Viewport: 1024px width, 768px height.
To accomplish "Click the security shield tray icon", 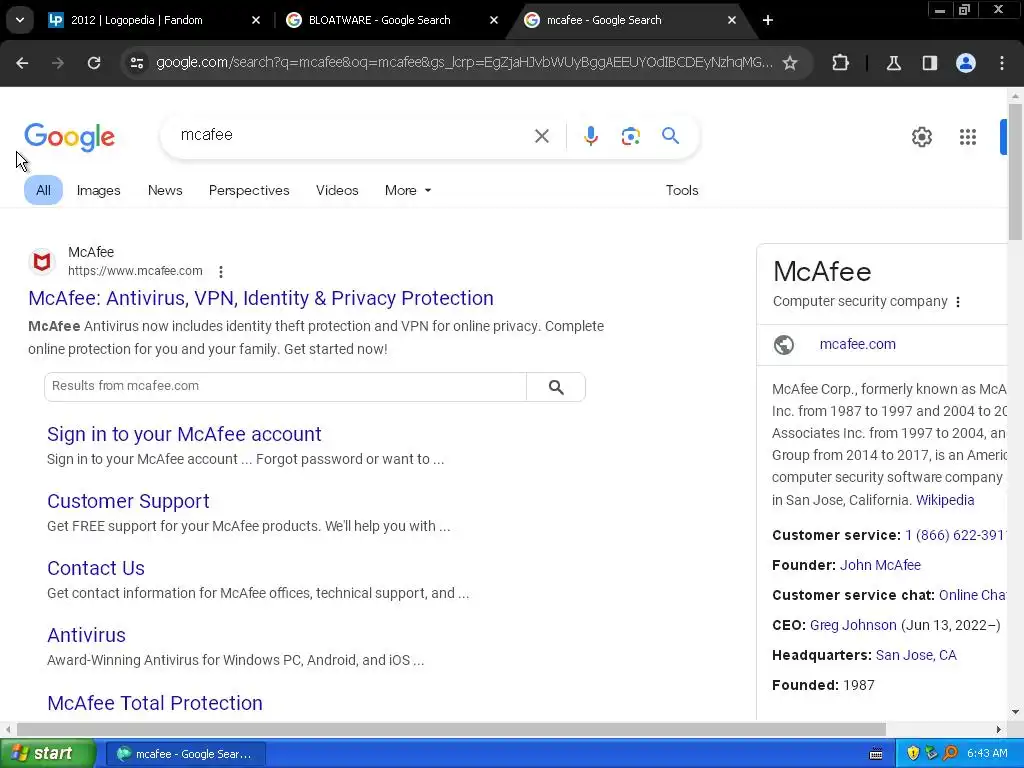I will tap(913, 754).
